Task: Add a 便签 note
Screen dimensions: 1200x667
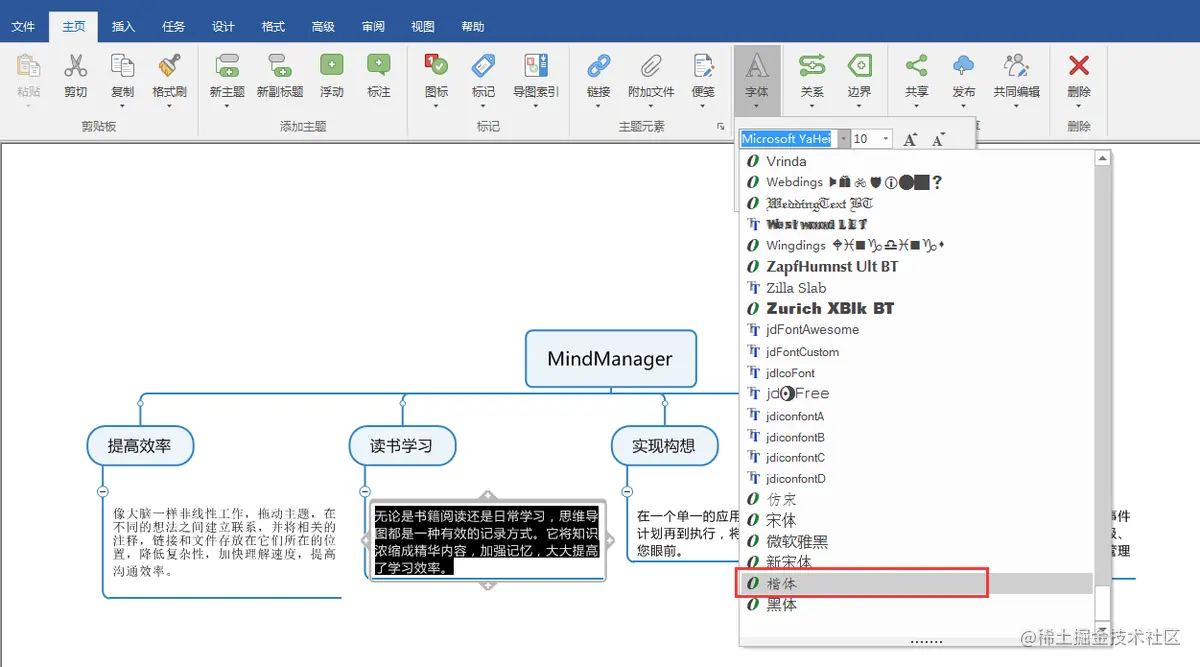Action: [703, 66]
